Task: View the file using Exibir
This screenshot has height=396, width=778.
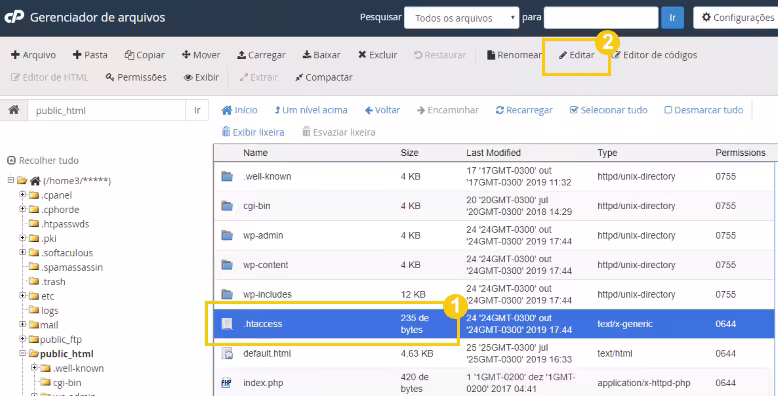Action: tap(201, 77)
